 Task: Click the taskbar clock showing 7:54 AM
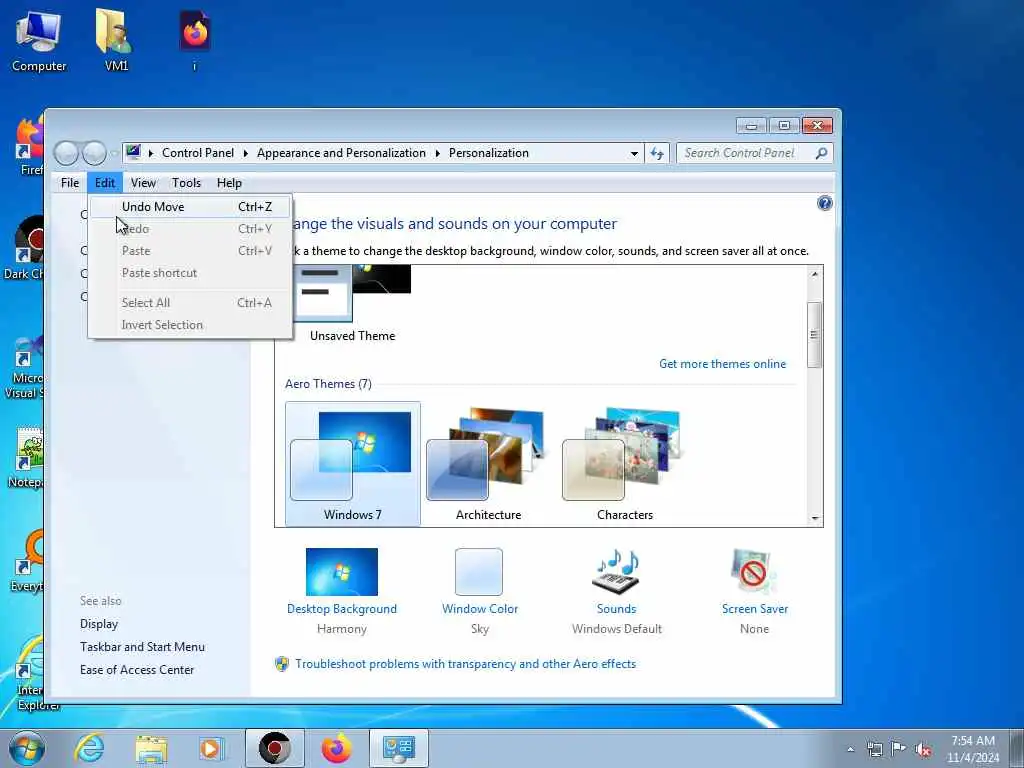click(972, 749)
